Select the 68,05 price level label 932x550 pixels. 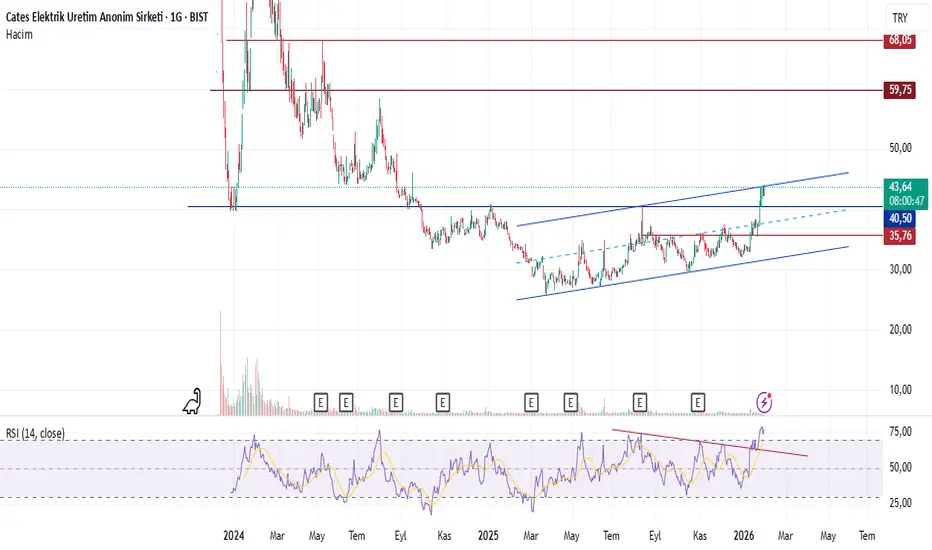tap(899, 40)
